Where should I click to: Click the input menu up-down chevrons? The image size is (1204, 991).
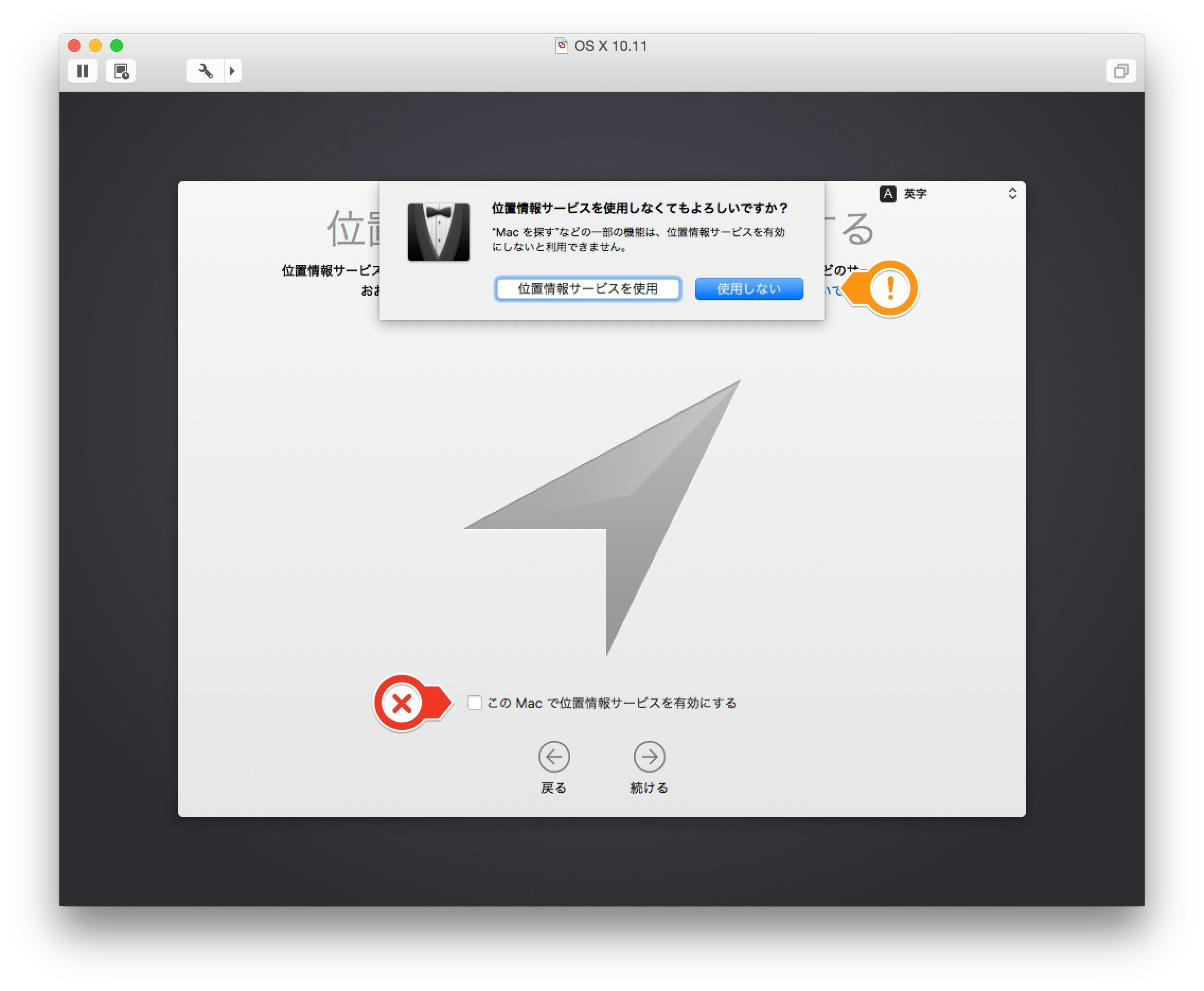point(1012,193)
